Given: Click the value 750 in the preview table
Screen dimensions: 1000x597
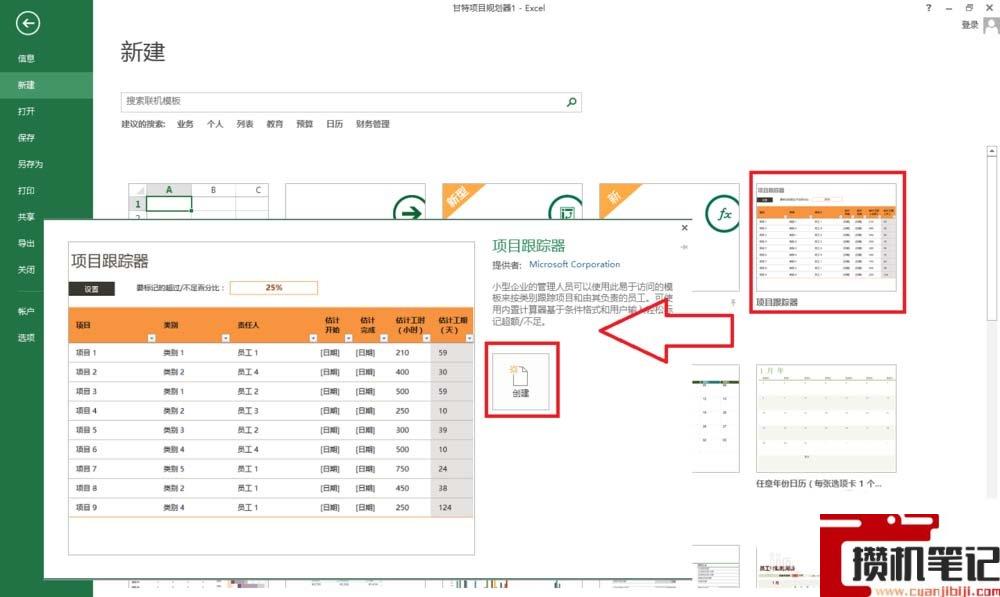Looking at the screenshot, I should (x=402, y=469).
